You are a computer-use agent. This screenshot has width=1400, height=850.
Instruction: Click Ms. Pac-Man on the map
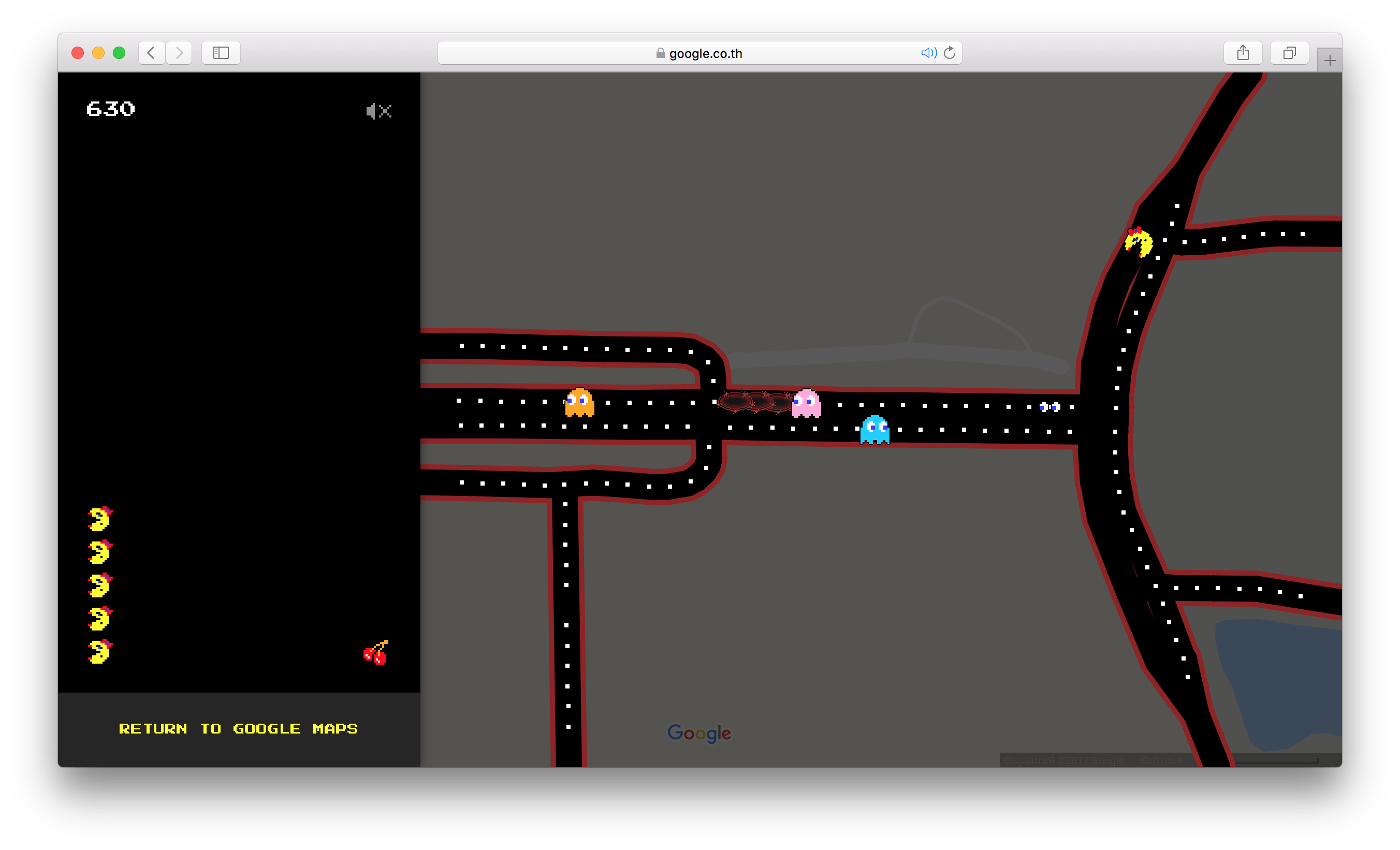(1139, 242)
